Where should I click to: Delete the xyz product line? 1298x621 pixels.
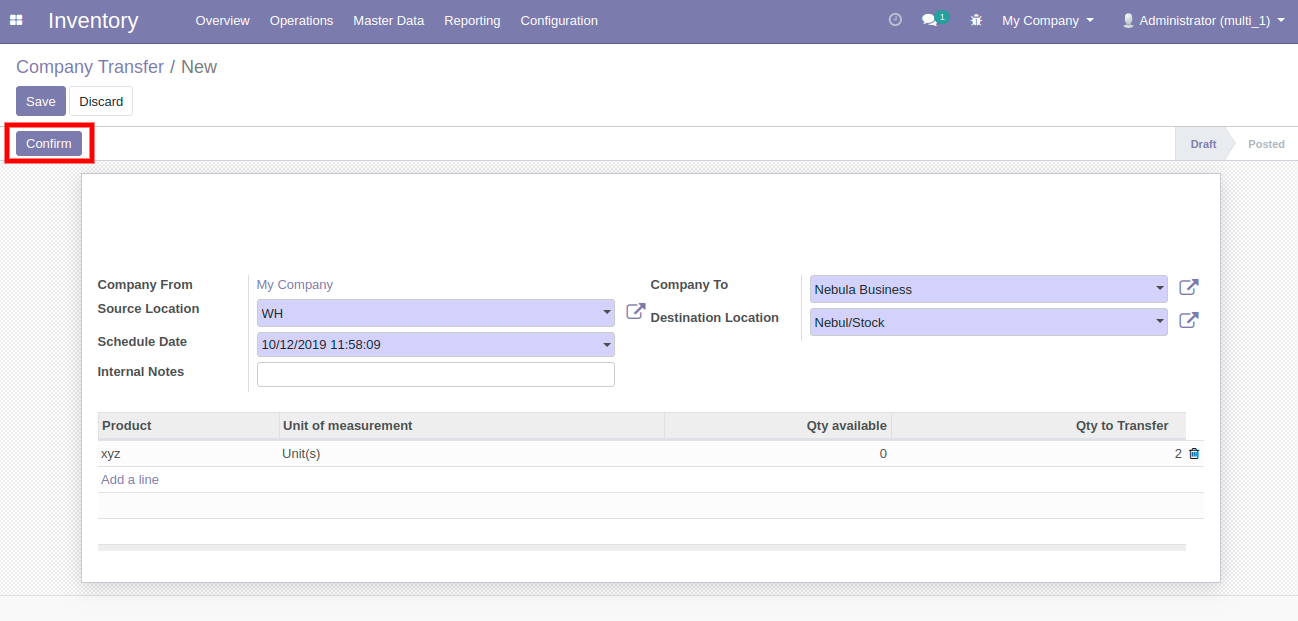click(1194, 454)
